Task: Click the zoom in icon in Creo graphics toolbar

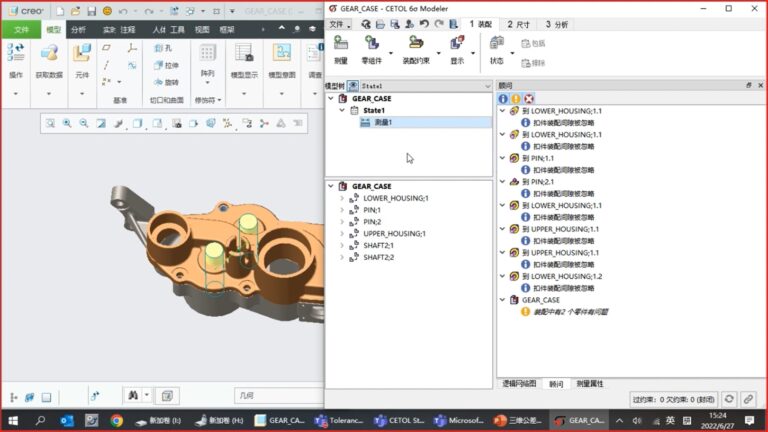Action: (67, 123)
